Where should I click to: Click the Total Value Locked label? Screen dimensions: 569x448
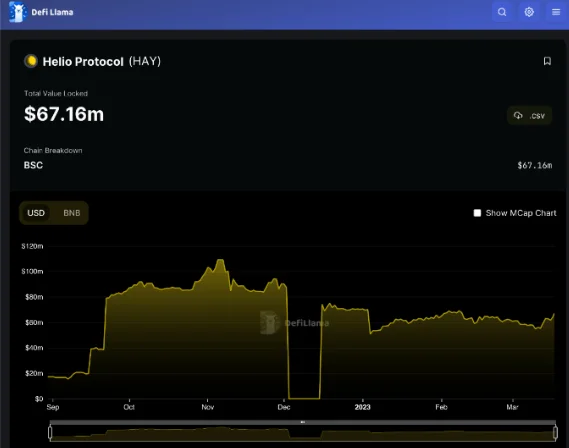click(x=56, y=93)
